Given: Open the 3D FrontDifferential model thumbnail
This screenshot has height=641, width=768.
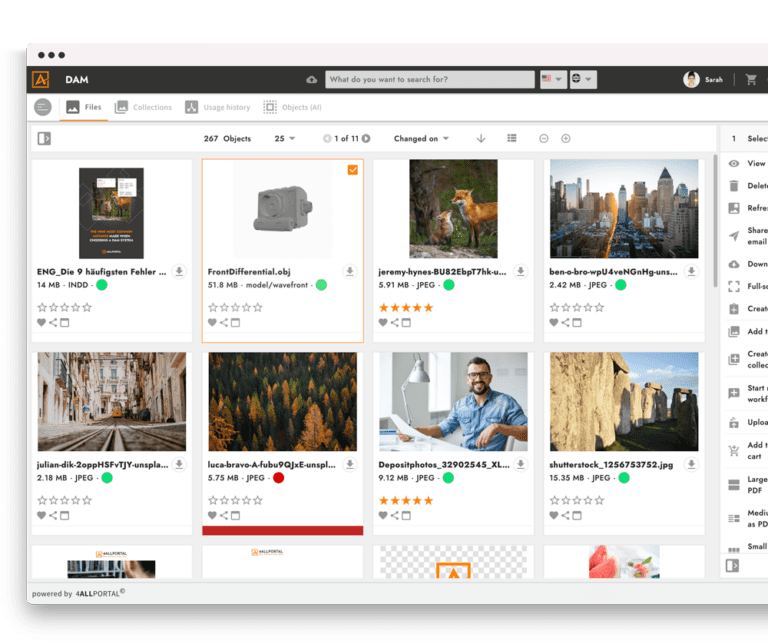Looking at the screenshot, I should (283, 210).
